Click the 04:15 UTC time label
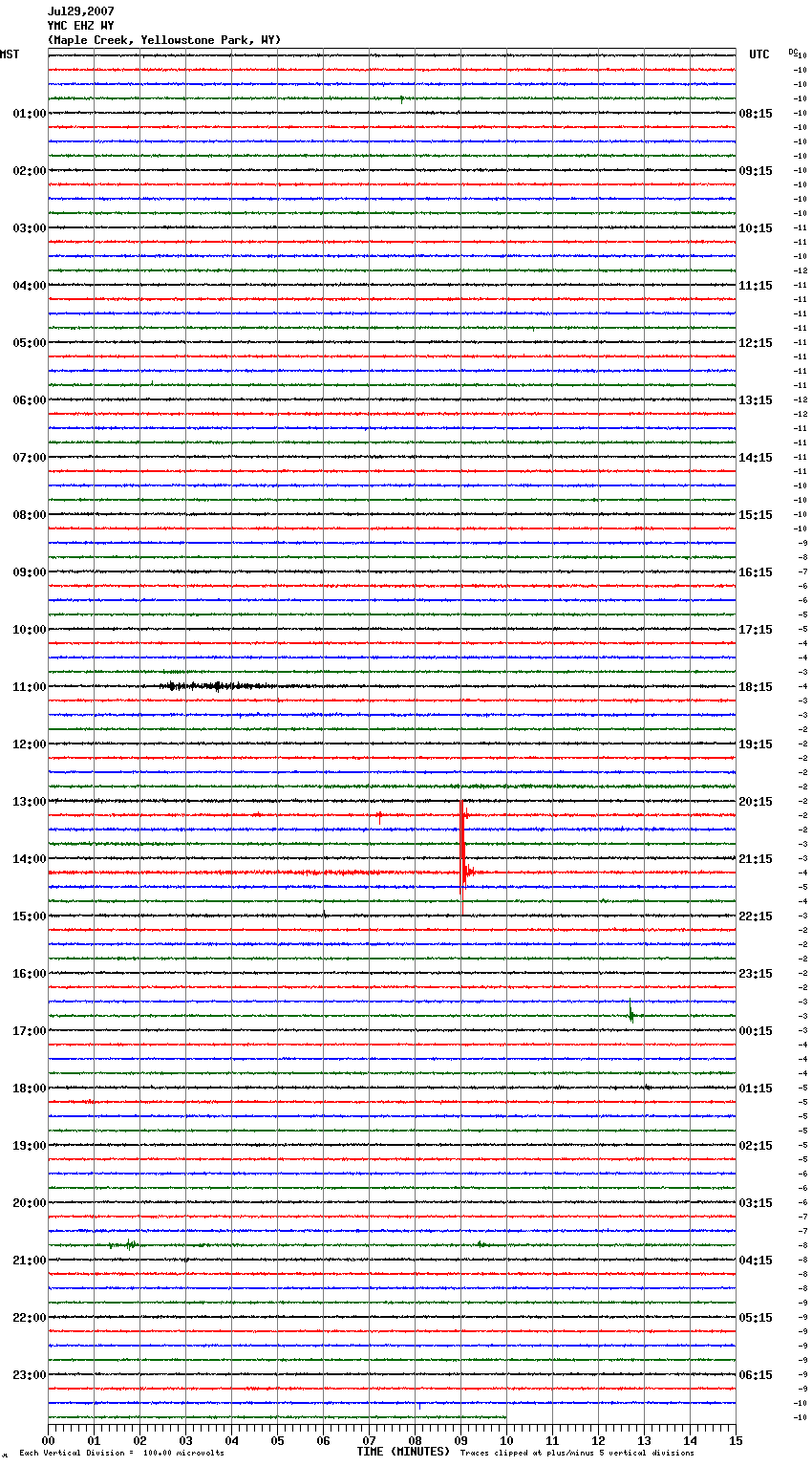 pyautogui.click(x=756, y=1261)
